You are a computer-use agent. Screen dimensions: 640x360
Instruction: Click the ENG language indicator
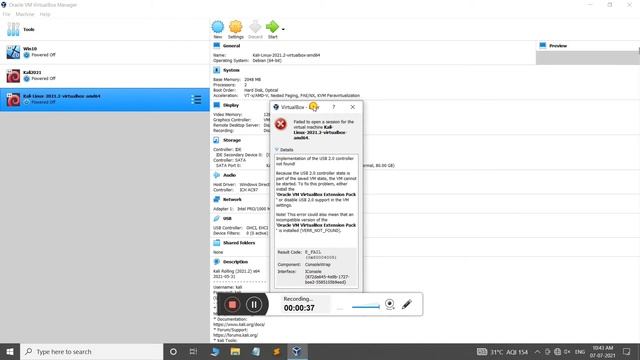click(x=580, y=352)
